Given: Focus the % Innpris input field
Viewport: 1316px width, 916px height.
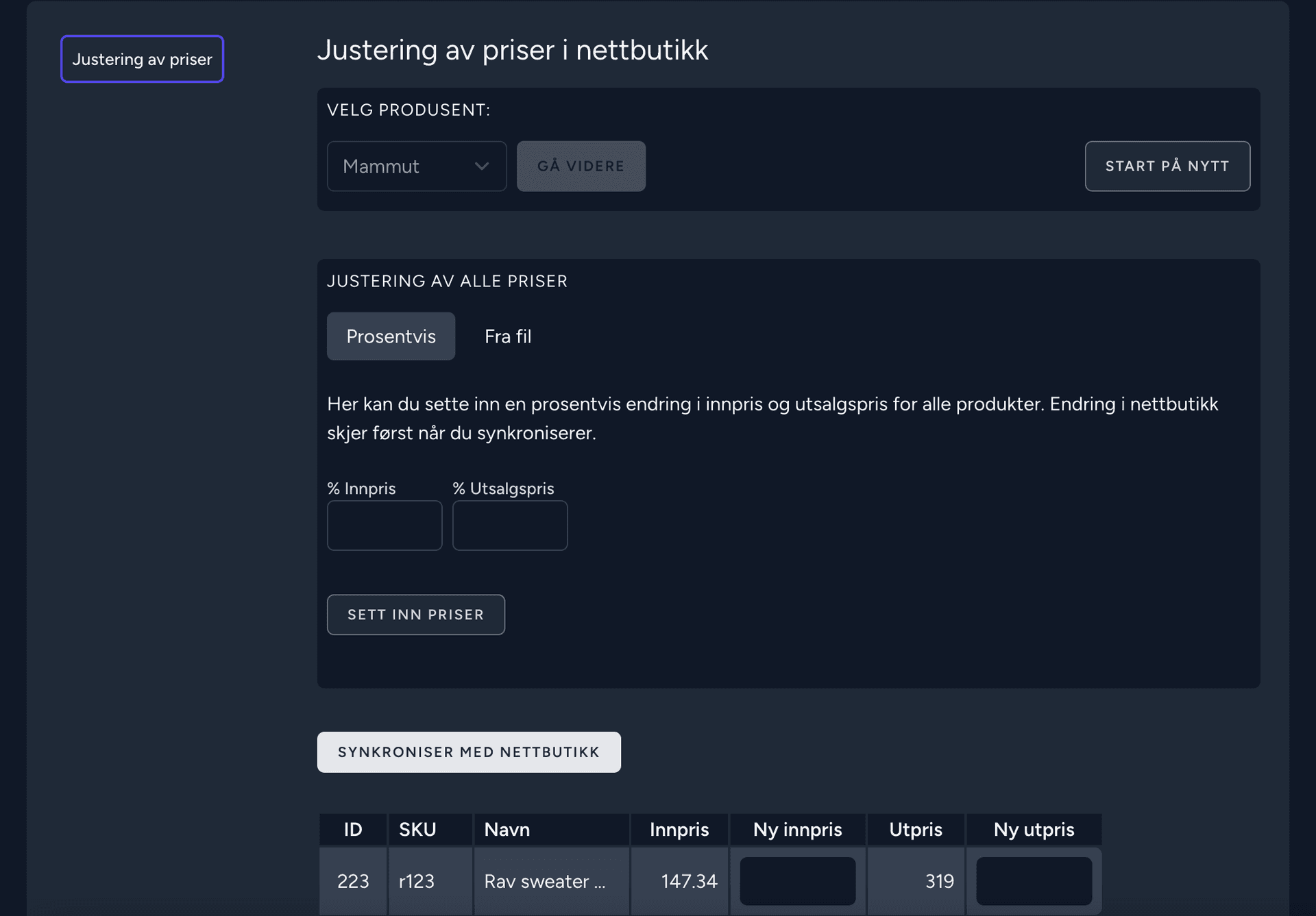Looking at the screenshot, I should [385, 525].
